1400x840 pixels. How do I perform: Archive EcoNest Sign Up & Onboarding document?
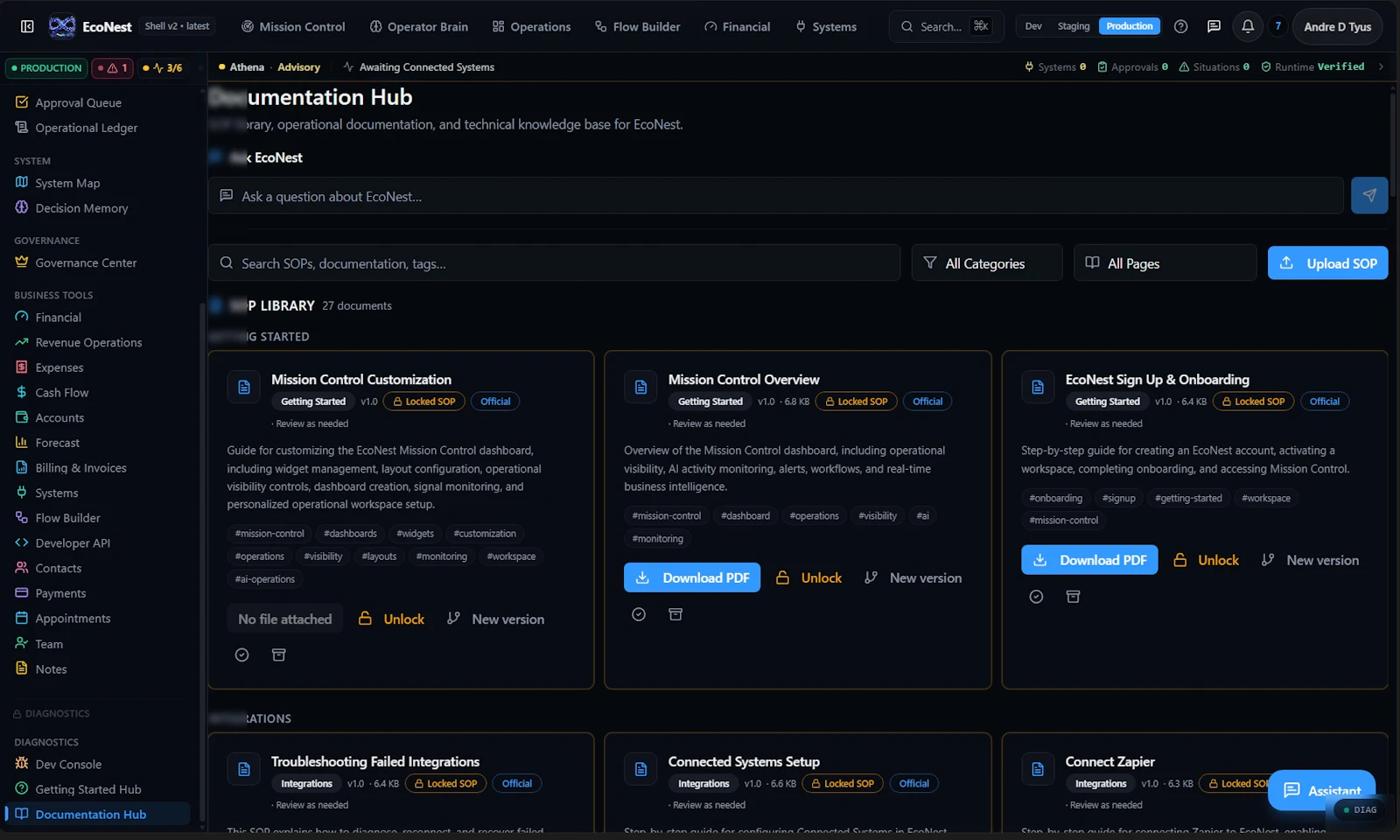click(1073, 596)
